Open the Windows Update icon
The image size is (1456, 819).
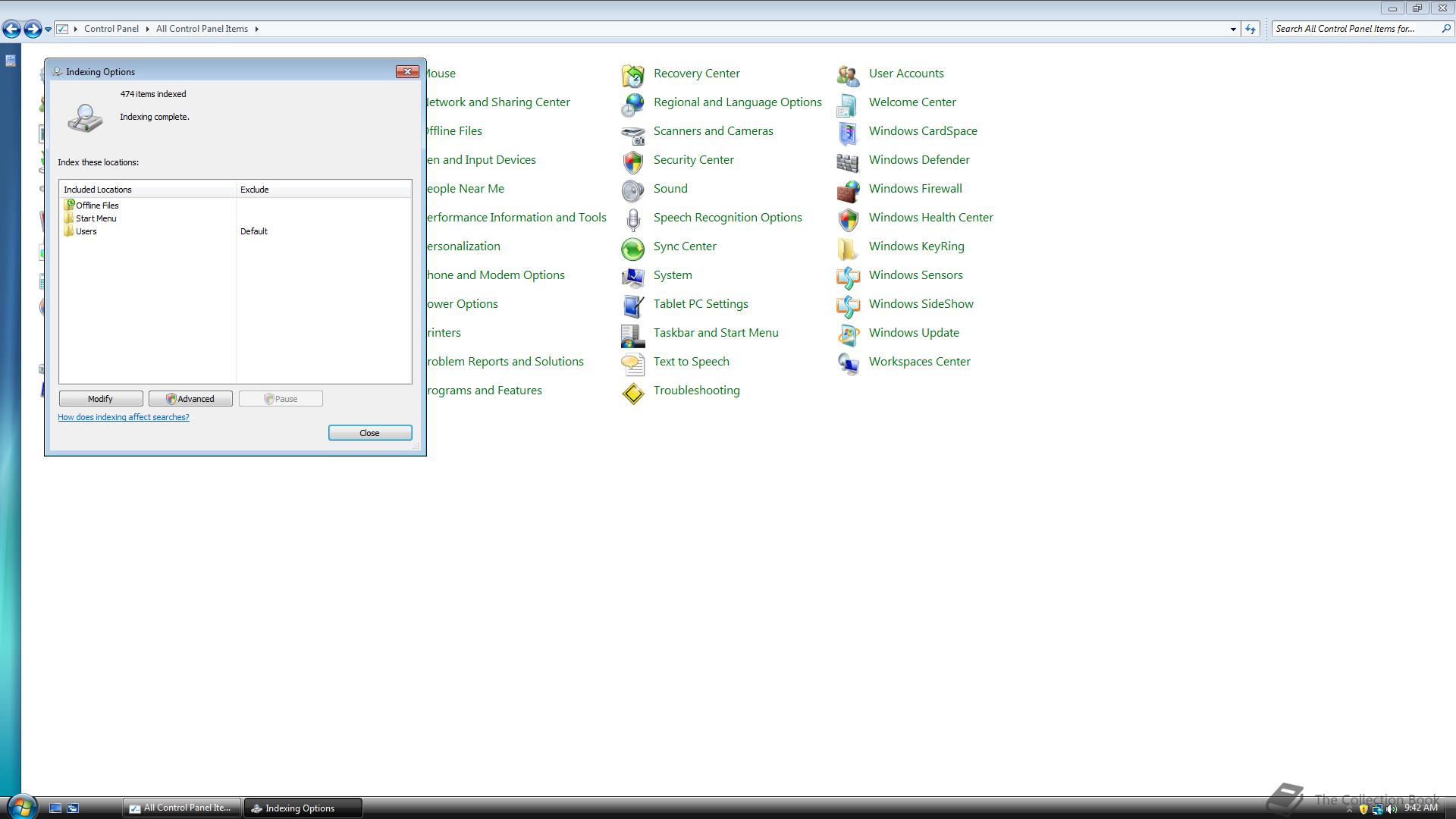[848, 334]
